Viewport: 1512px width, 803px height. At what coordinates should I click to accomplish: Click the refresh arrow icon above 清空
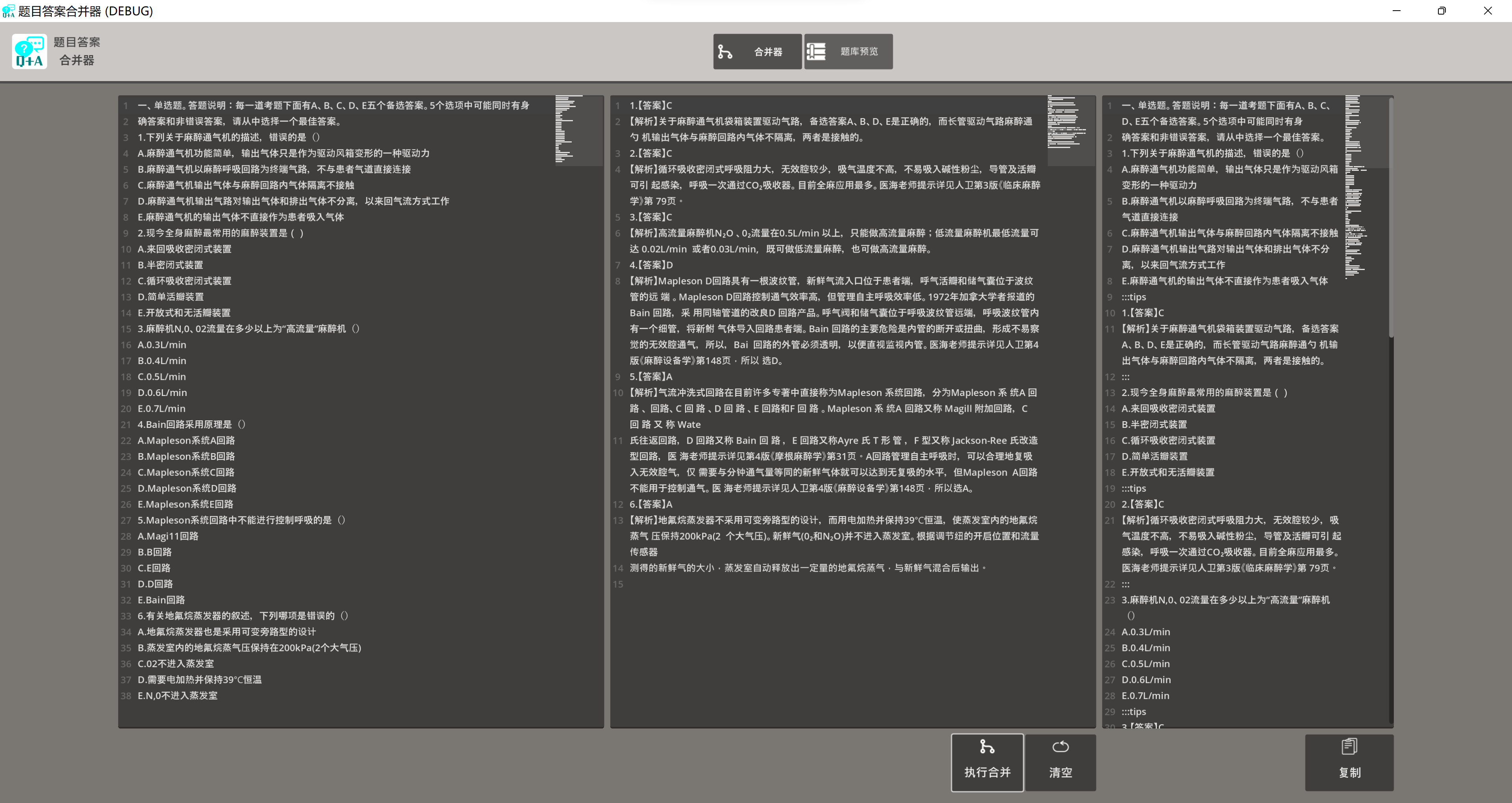pos(1060,747)
